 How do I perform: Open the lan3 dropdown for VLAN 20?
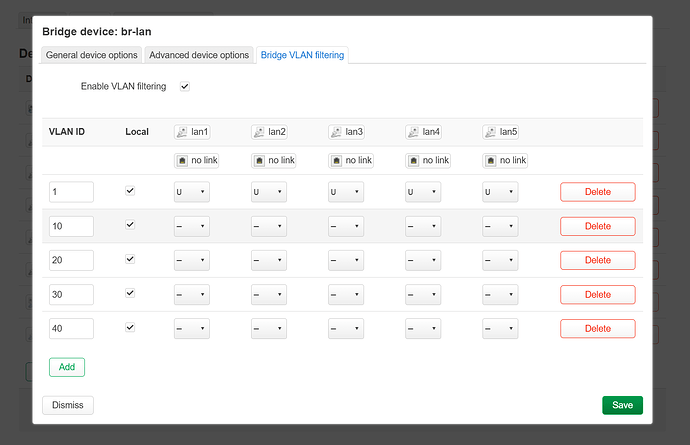click(345, 260)
